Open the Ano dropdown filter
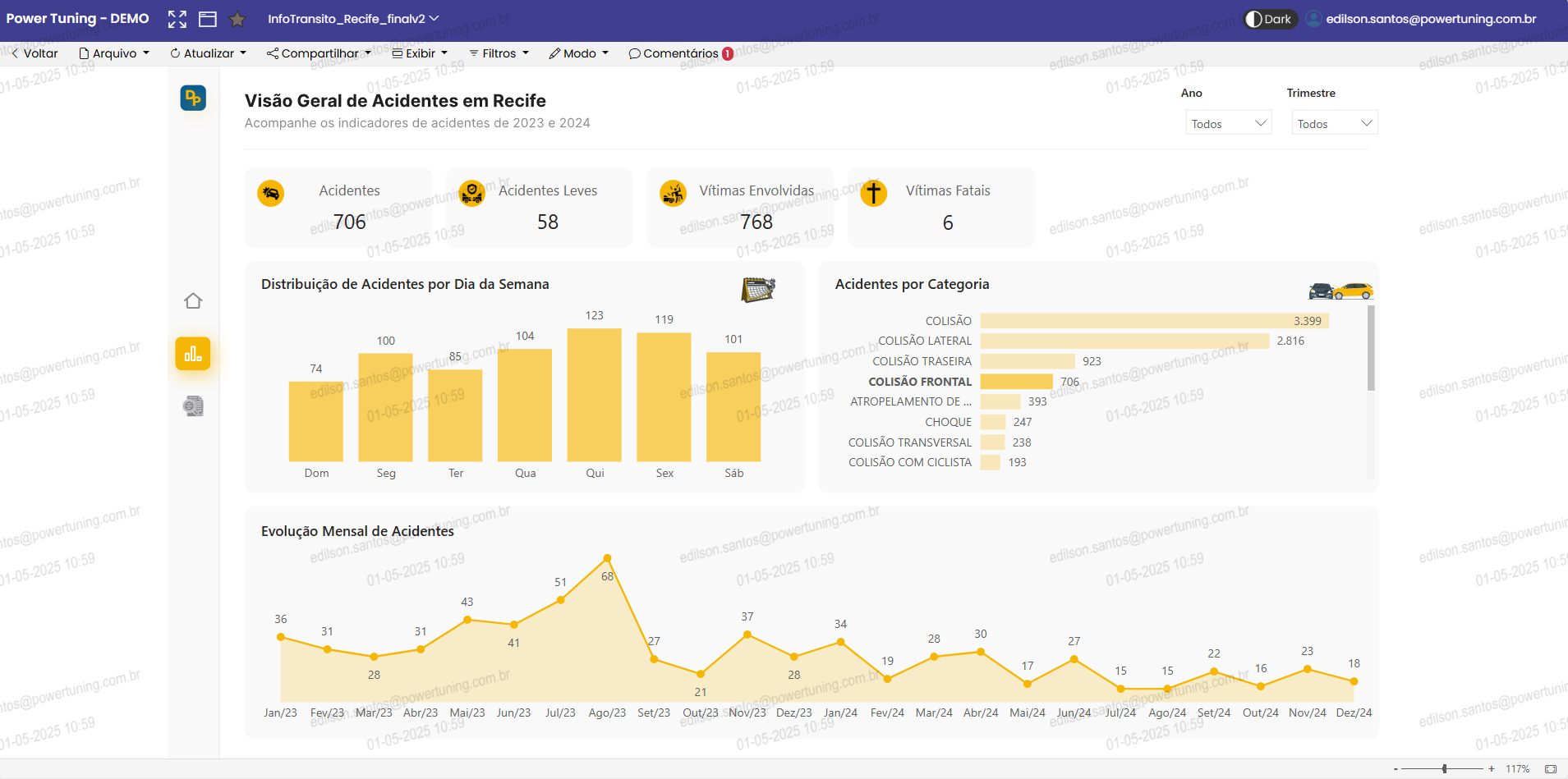Viewport: 1568px width, 779px height. click(1229, 123)
